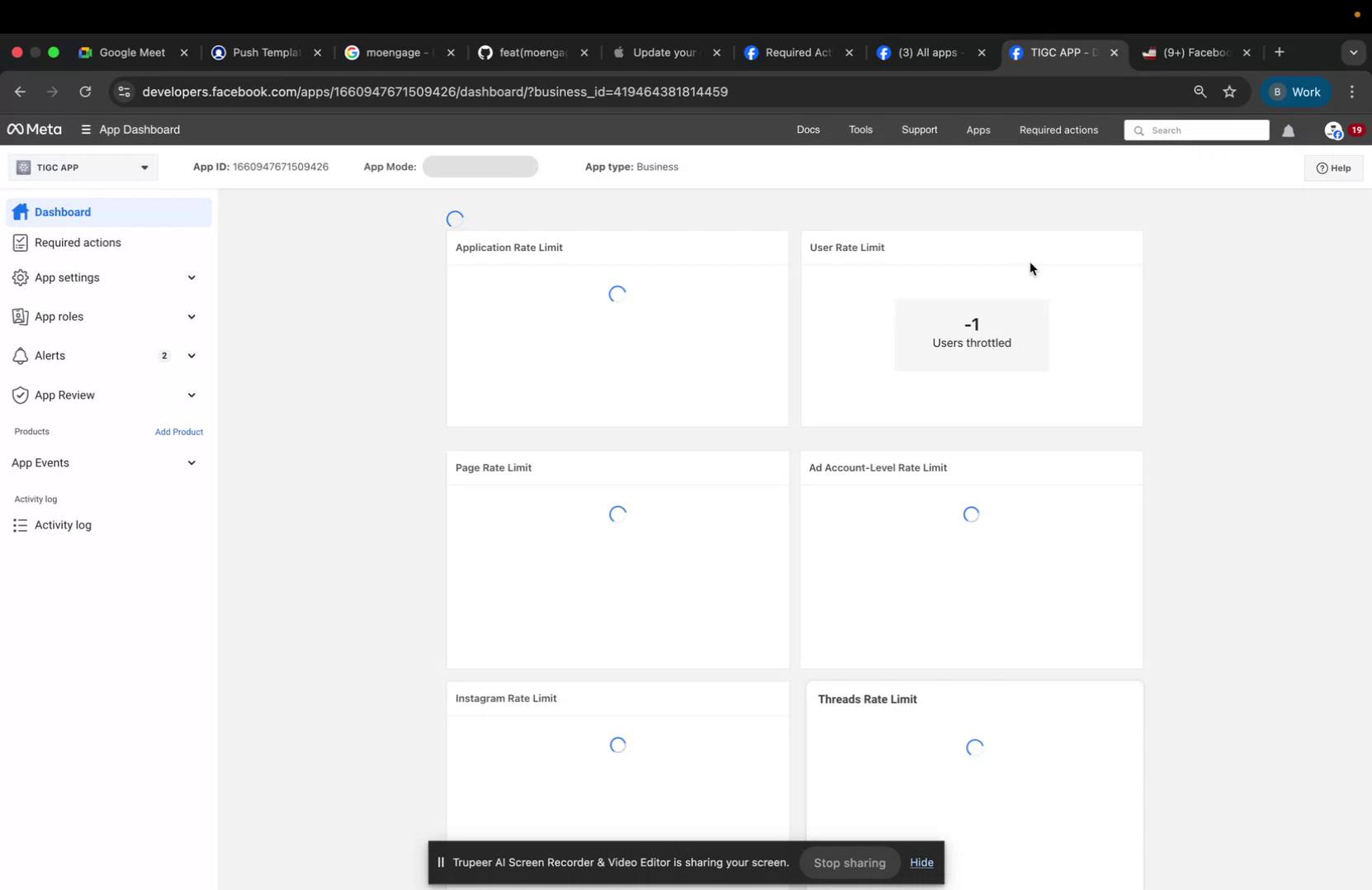The height and width of the screenshot is (890, 1372).
Task: Open the Tools menu item
Action: 860,130
